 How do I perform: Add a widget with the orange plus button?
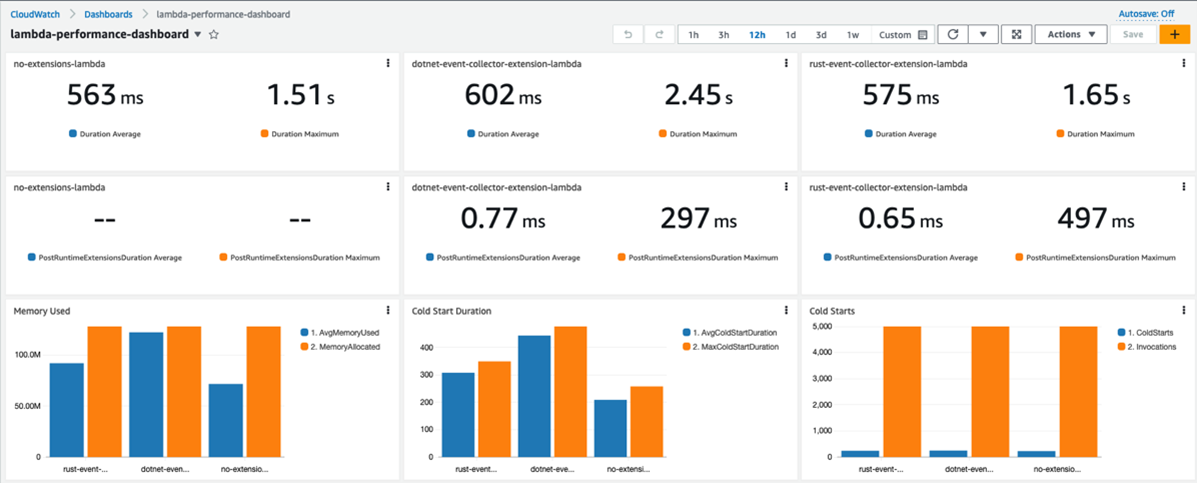(1173, 35)
